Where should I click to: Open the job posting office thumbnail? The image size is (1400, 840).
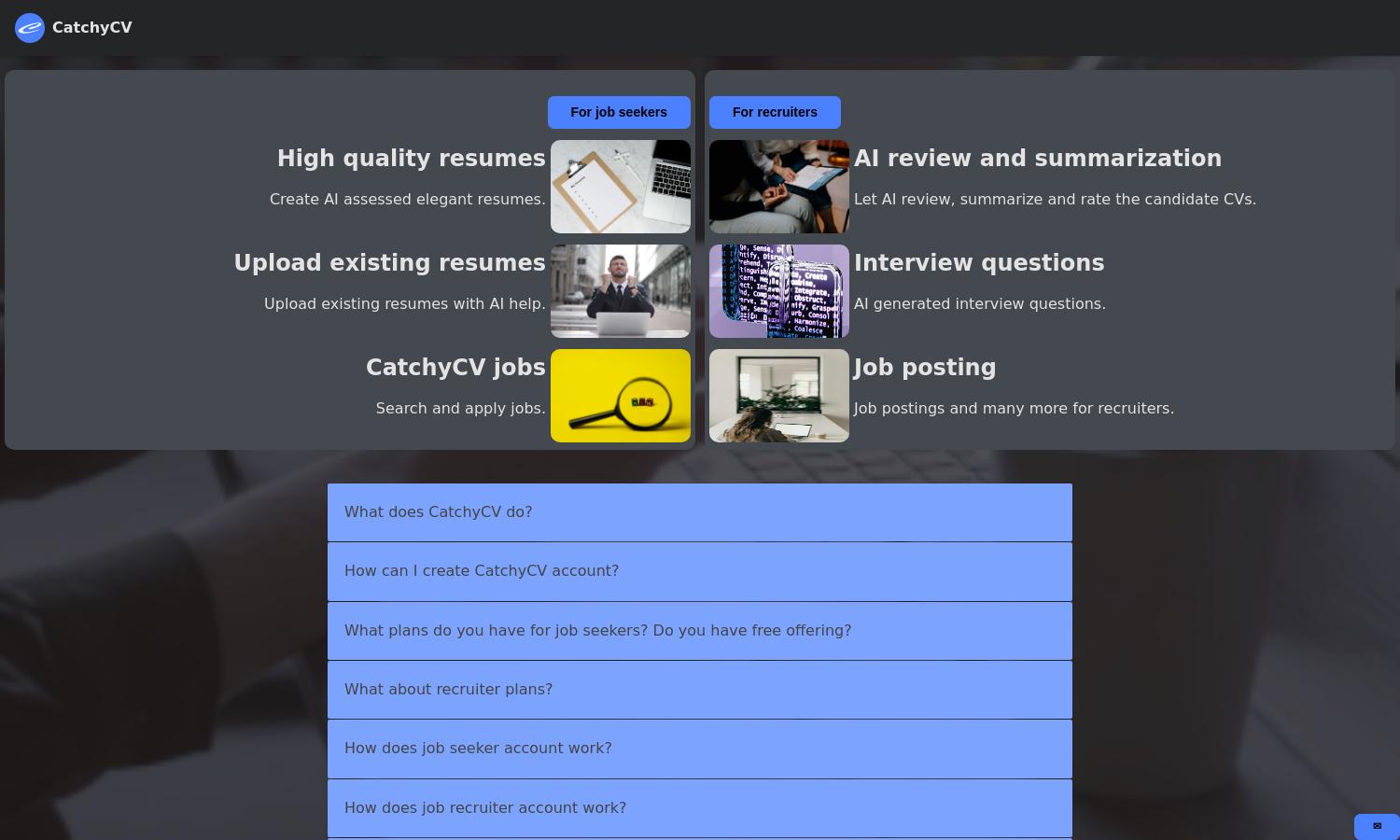779,396
